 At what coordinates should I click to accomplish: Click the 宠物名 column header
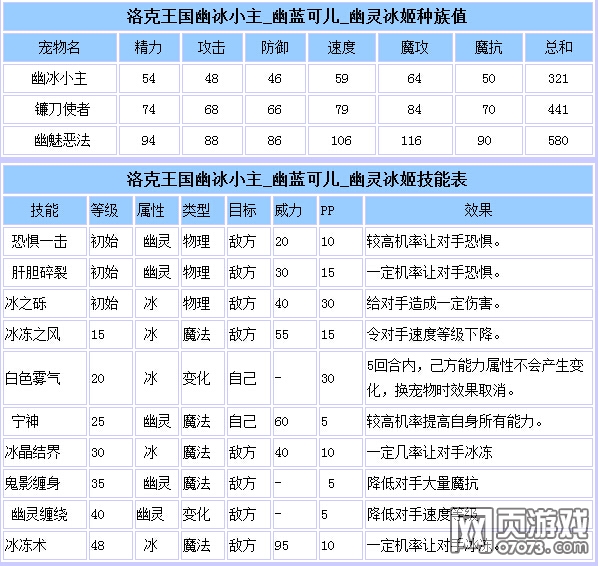tap(59, 48)
